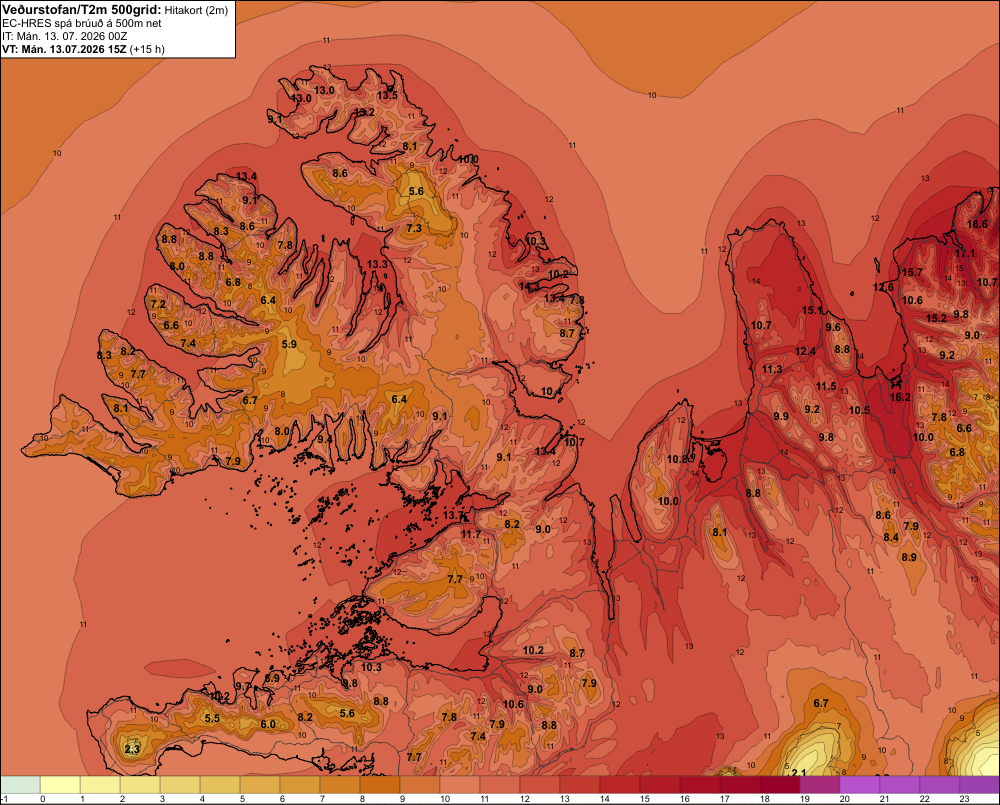Click the 5.9 highland temperature label

[289, 344]
